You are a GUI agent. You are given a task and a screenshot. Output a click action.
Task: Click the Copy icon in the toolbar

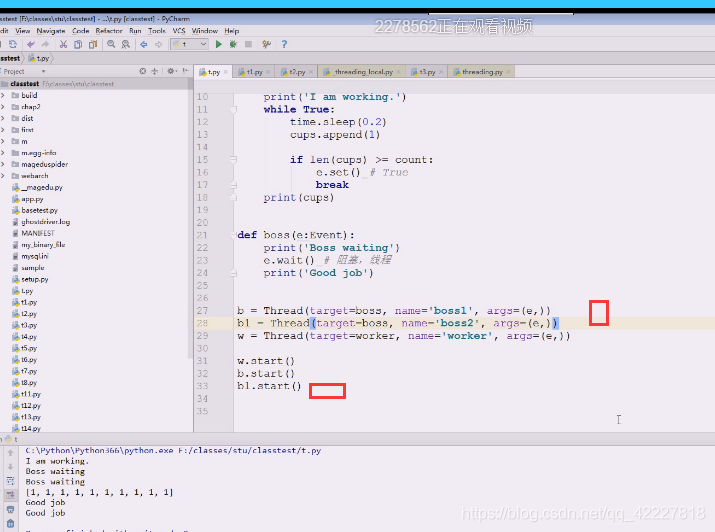point(78,44)
